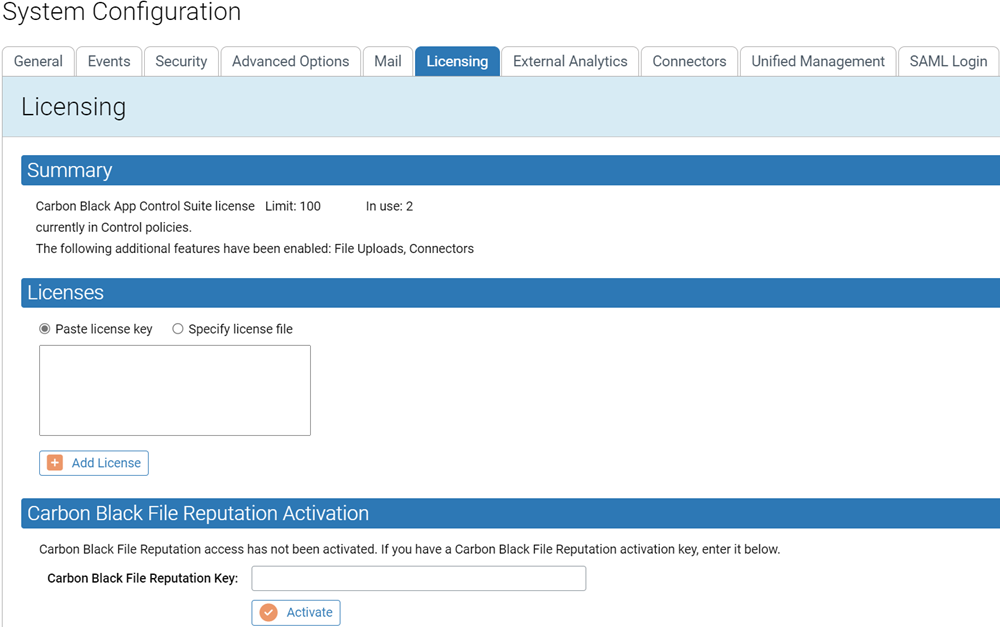
Task: Click the Summary section header
Action: click(x=510, y=170)
